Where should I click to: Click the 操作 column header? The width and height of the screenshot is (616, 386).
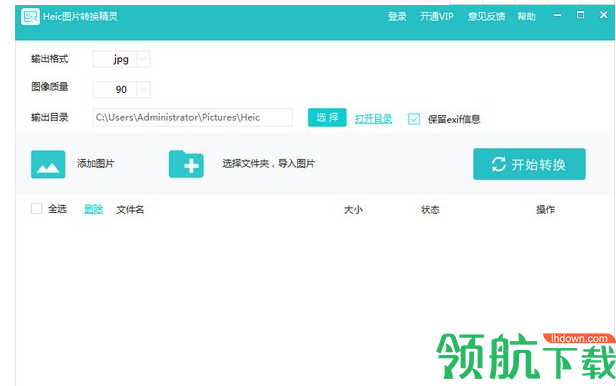546,210
